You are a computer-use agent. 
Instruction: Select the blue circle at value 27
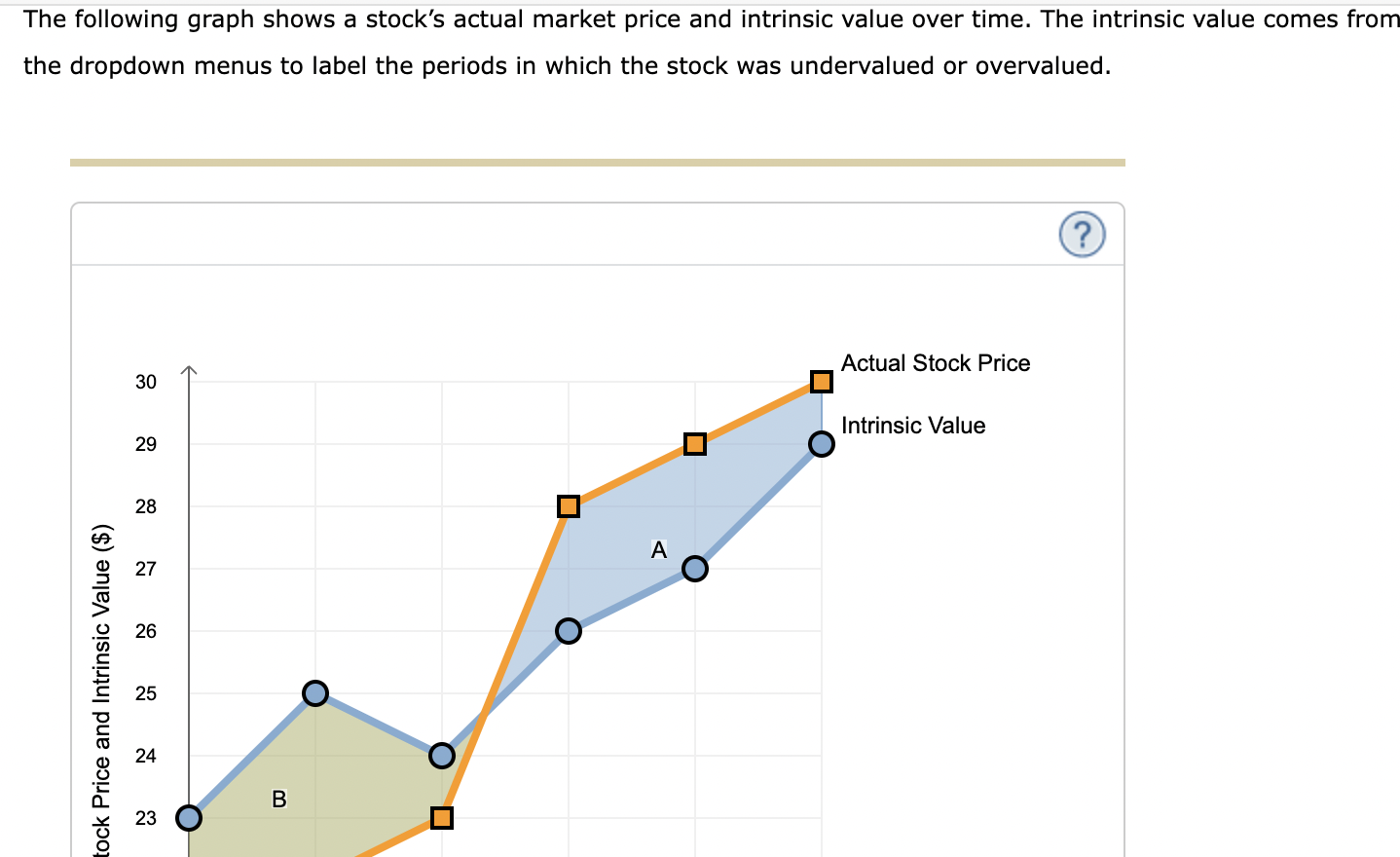(x=695, y=569)
